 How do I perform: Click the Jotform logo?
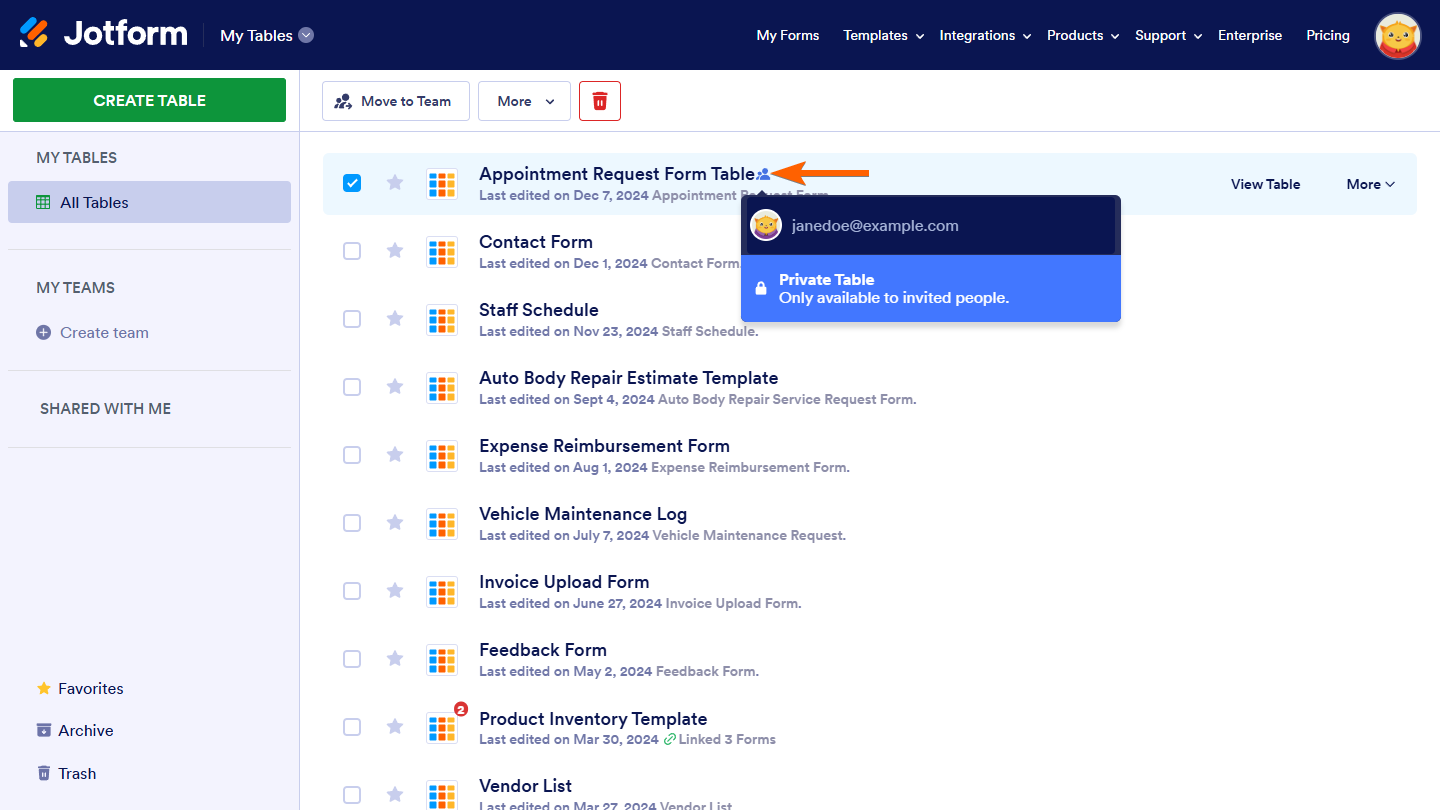coord(104,34)
